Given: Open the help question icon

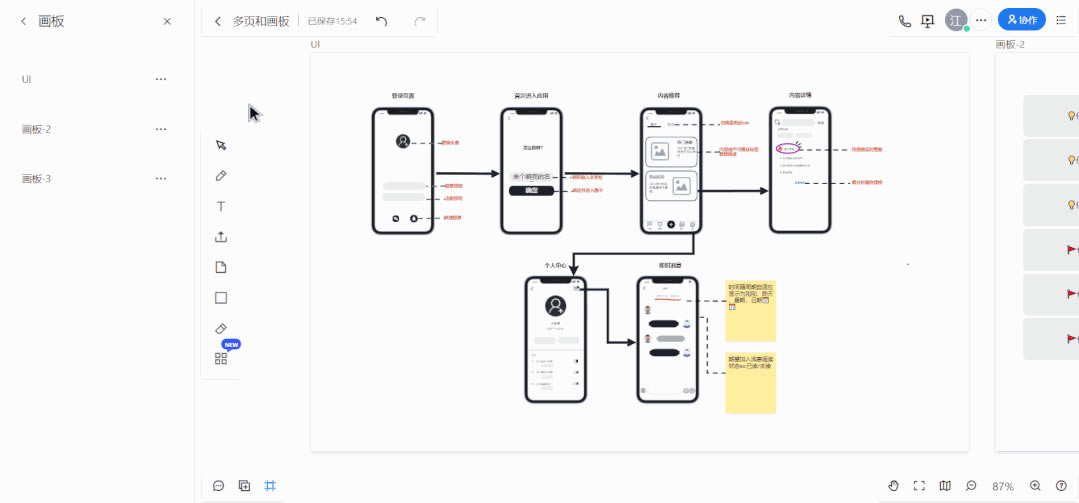Looking at the screenshot, I should click(1061, 486).
